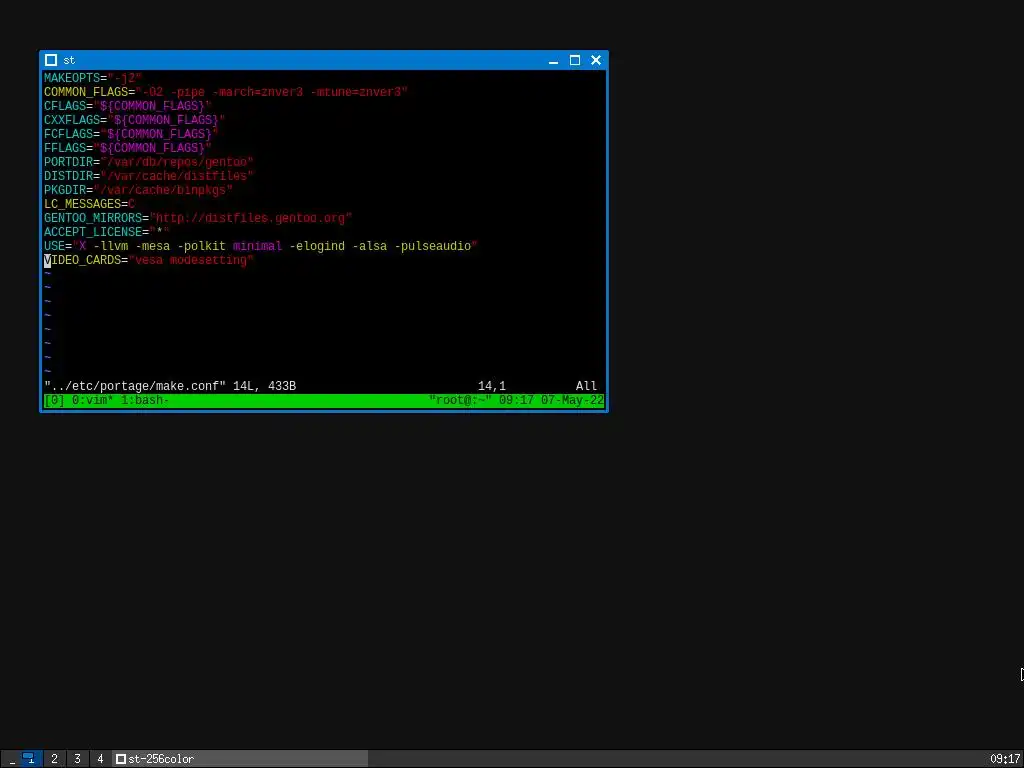
Task: Click the COMMON_FLAGS line in vim
Action: (226, 92)
